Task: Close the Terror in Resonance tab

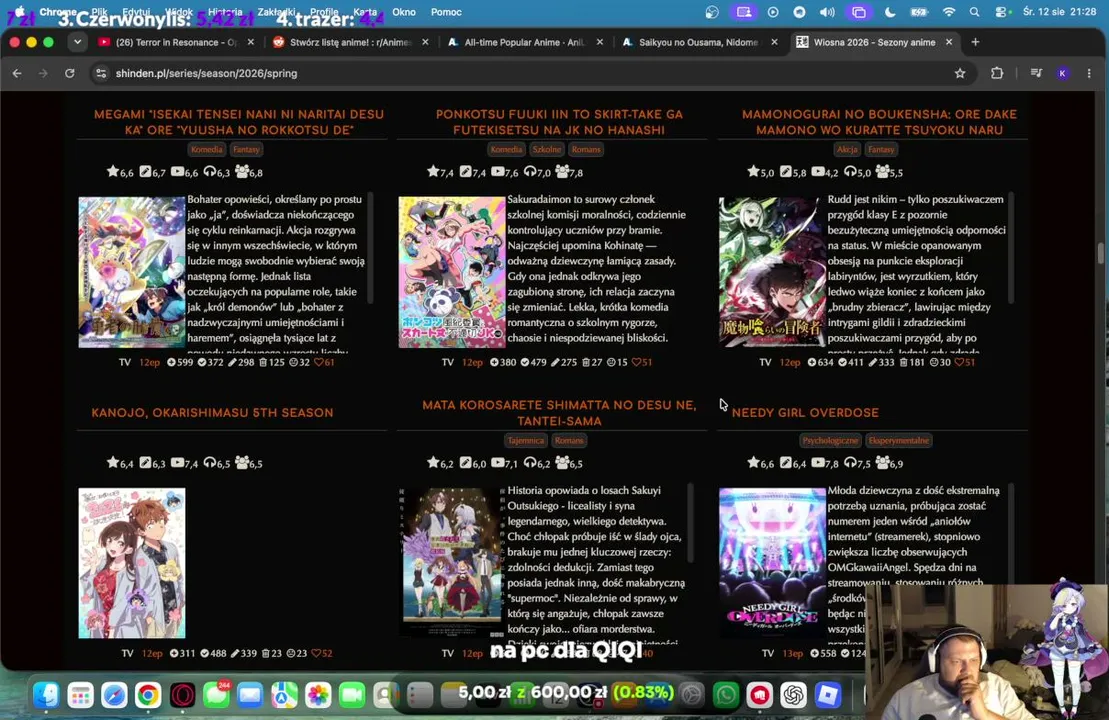Action: click(250, 42)
